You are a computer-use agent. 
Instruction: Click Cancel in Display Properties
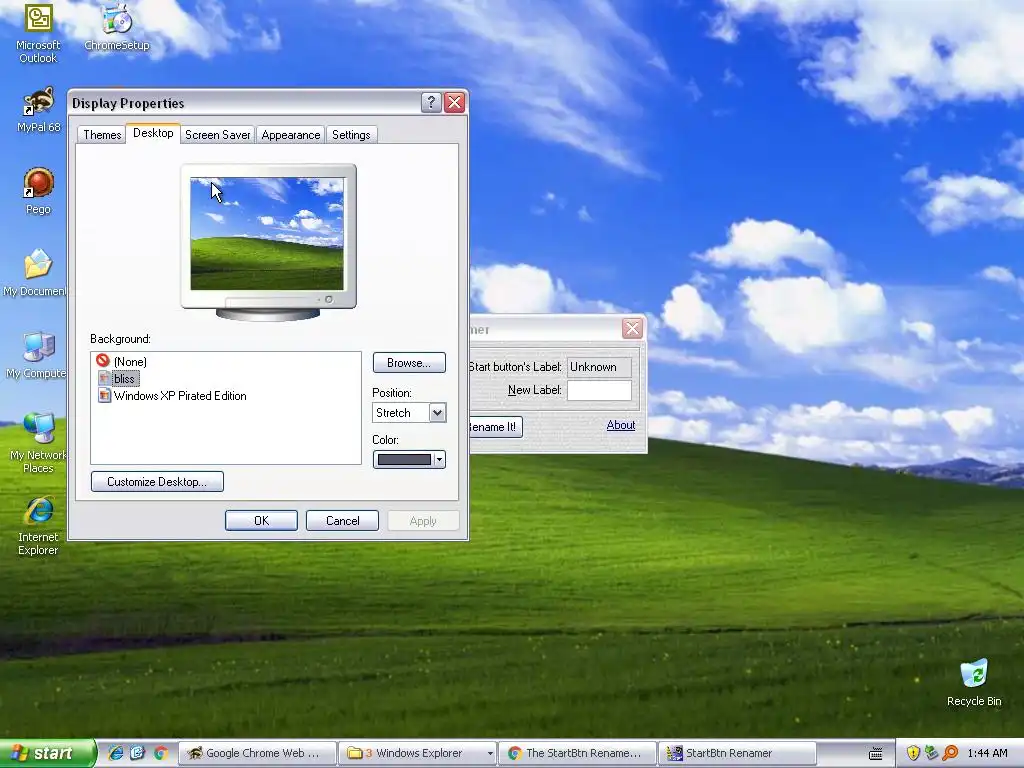tap(342, 520)
